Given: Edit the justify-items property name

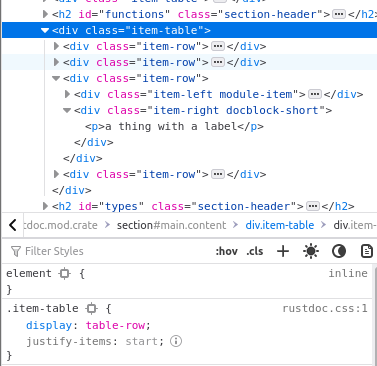Looking at the screenshot, I should [68, 341].
